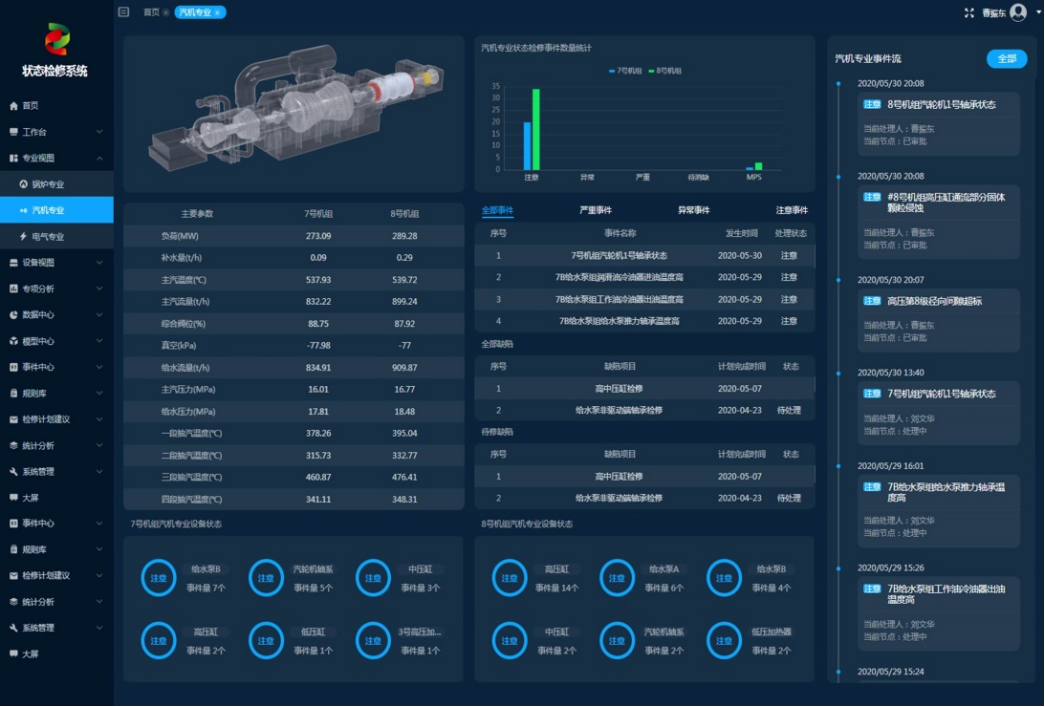Open the 7号机组汽轮机1号轴承状态 event row
Viewport: 1045px width, 707px height.
tap(619, 255)
